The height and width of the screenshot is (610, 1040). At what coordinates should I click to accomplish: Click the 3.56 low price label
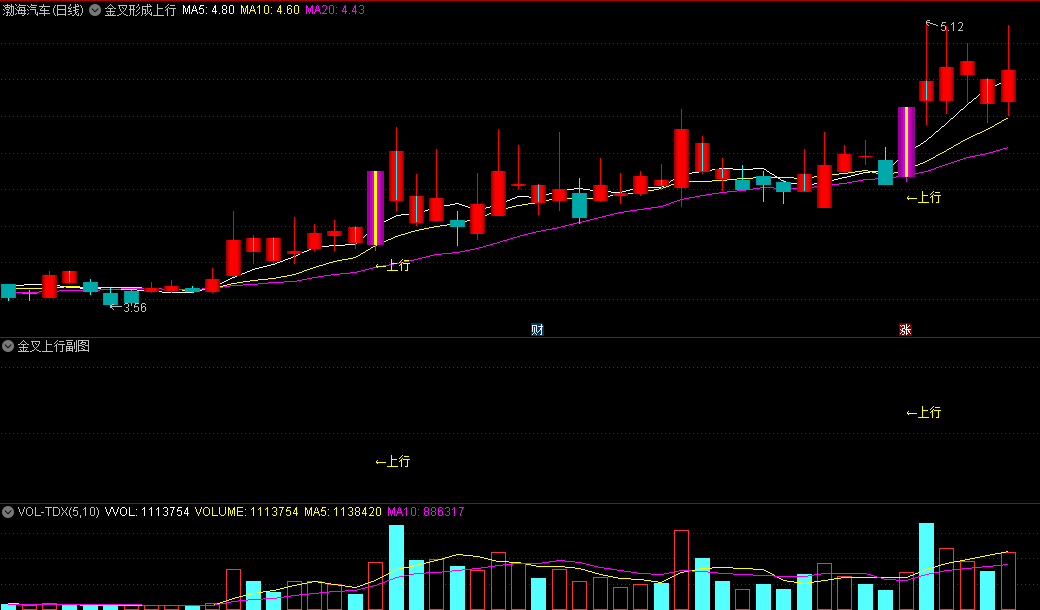(x=135, y=308)
